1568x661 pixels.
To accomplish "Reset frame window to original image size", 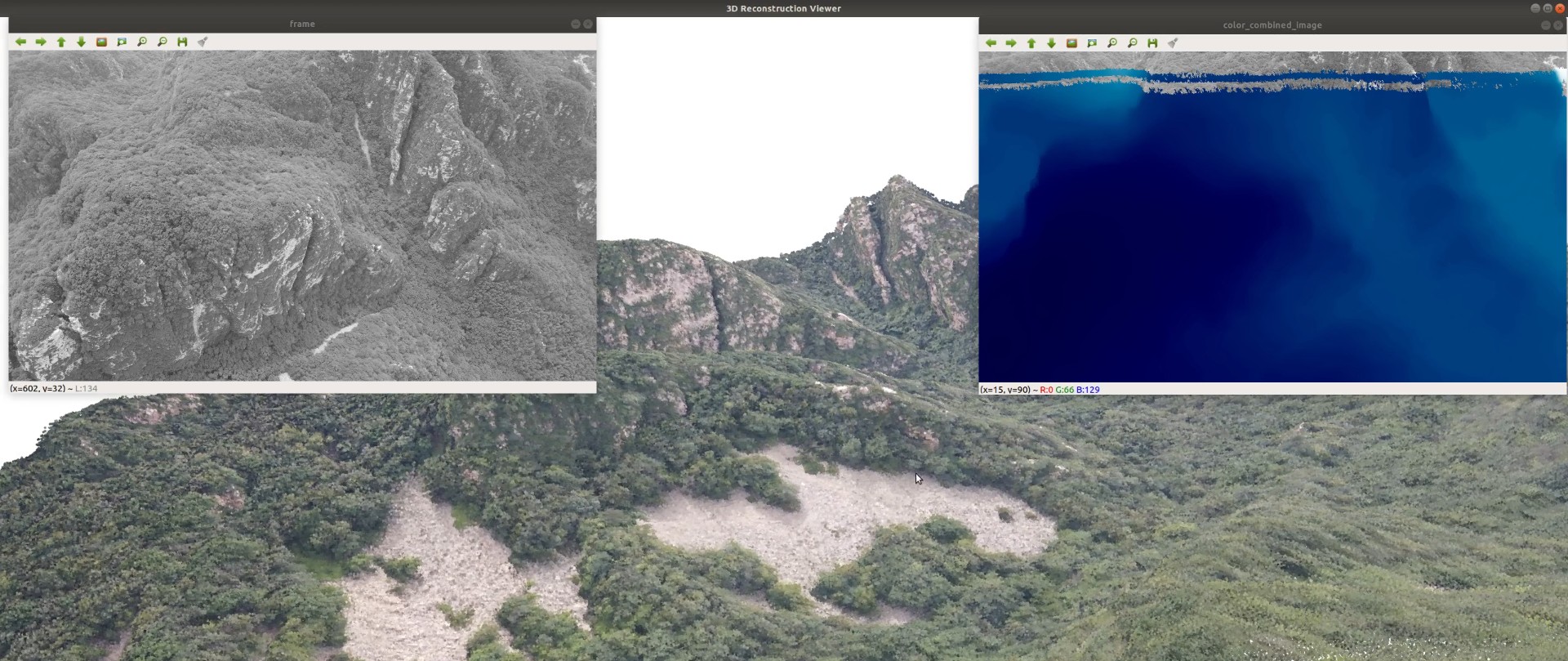I will pyautogui.click(x=101, y=42).
